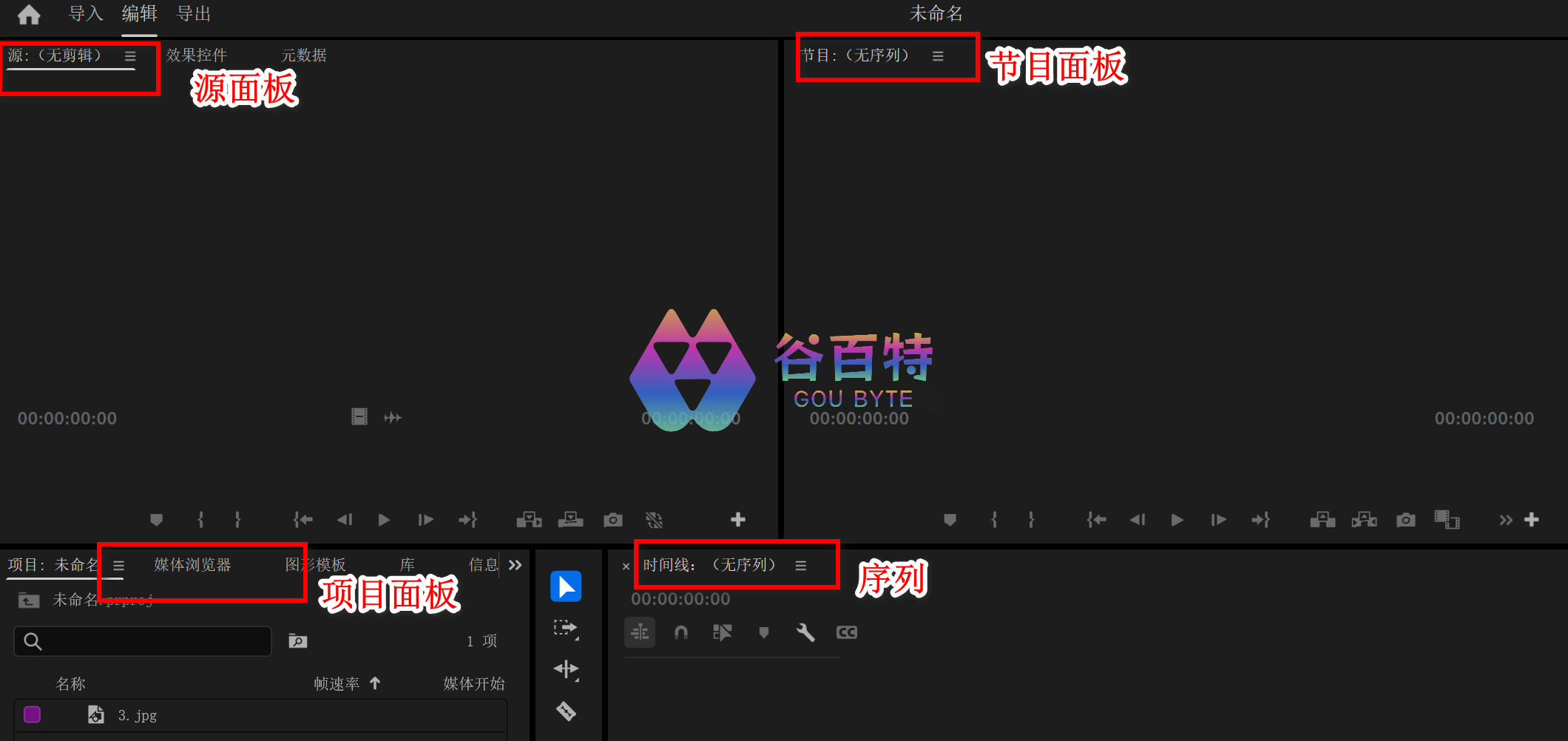This screenshot has height=741, width=1568.
Task: Toggle Snap magnet in timeline
Action: 681,632
